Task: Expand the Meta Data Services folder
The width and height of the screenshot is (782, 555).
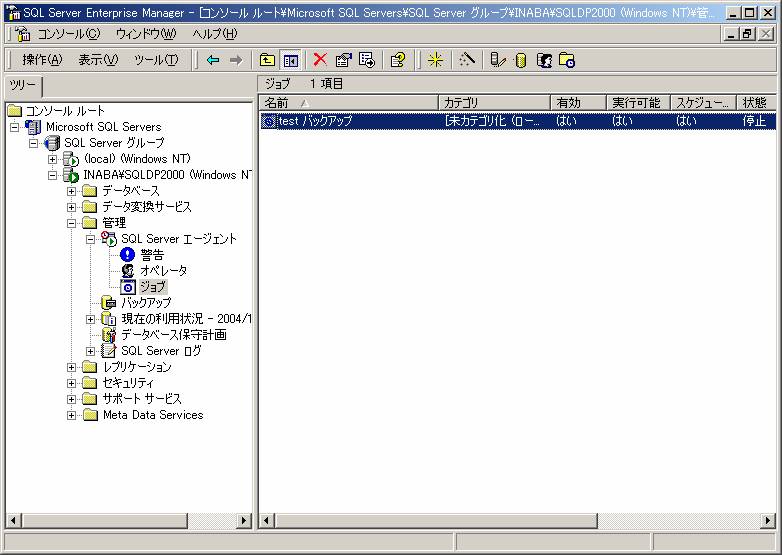Action: coord(71,415)
